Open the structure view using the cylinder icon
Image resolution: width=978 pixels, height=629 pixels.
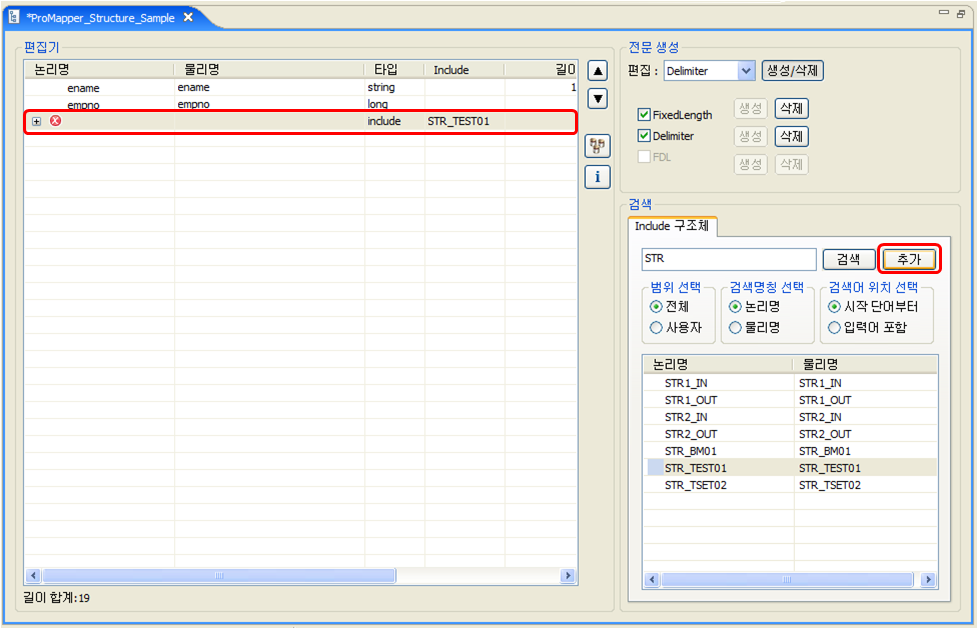(596, 146)
